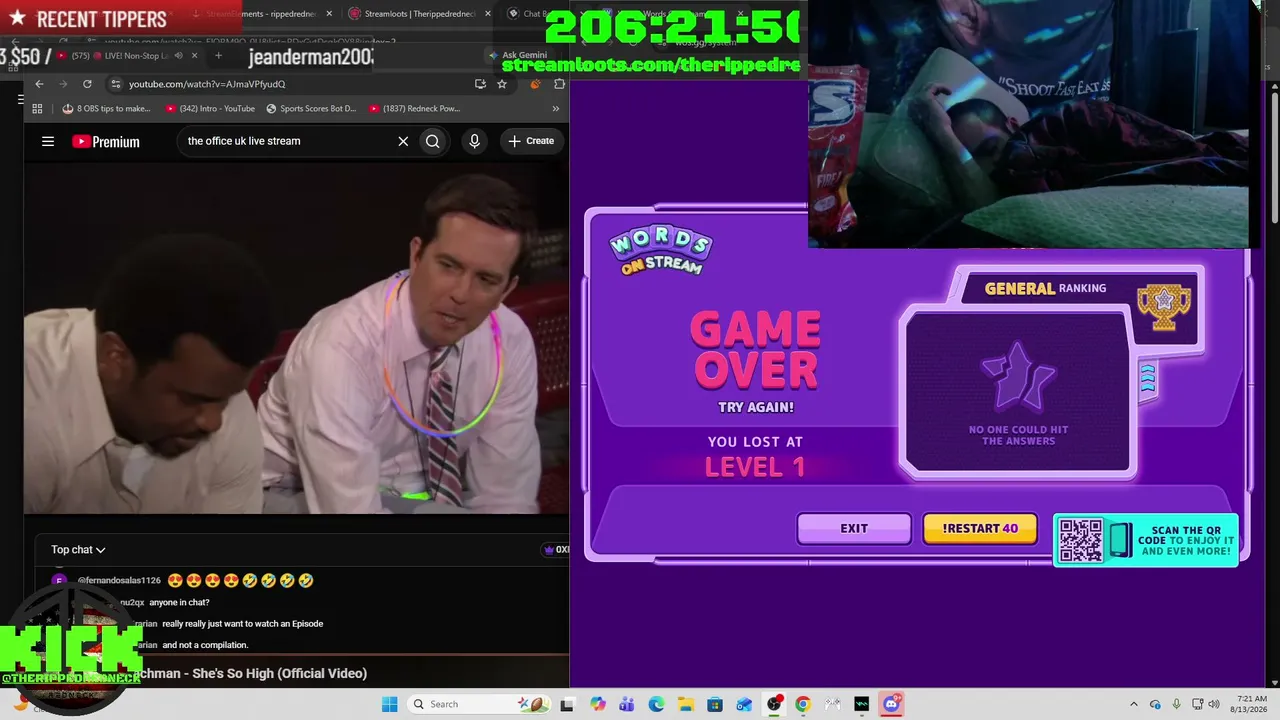The width and height of the screenshot is (1280, 720).
Task: Click the Ask Gemini button
Action: [517, 56]
